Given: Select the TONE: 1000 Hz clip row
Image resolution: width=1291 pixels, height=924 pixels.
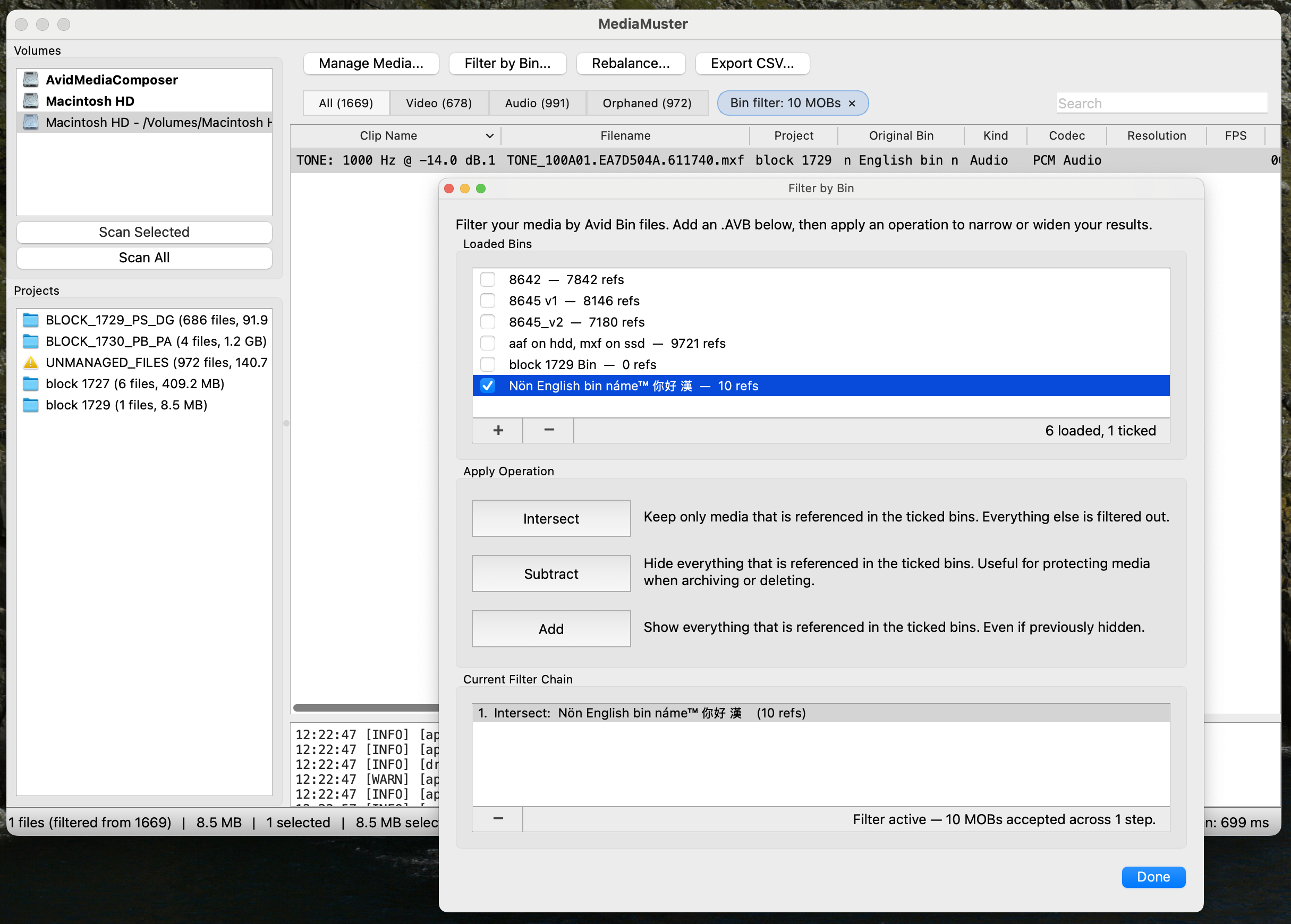Looking at the screenshot, I should (786, 160).
